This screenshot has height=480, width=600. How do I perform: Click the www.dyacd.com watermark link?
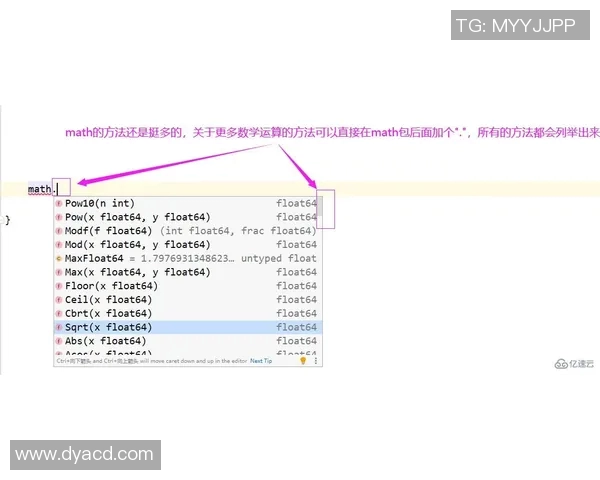(x=84, y=455)
